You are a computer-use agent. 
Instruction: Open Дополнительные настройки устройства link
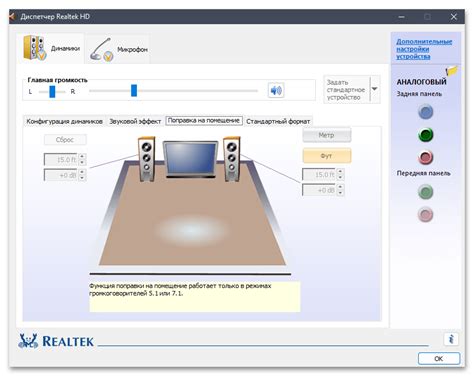click(x=424, y=49)
